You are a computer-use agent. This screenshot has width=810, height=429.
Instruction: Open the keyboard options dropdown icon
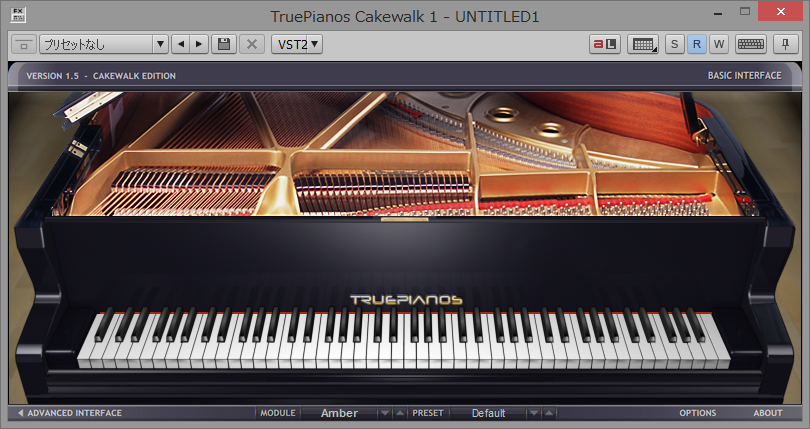point(643,44)
